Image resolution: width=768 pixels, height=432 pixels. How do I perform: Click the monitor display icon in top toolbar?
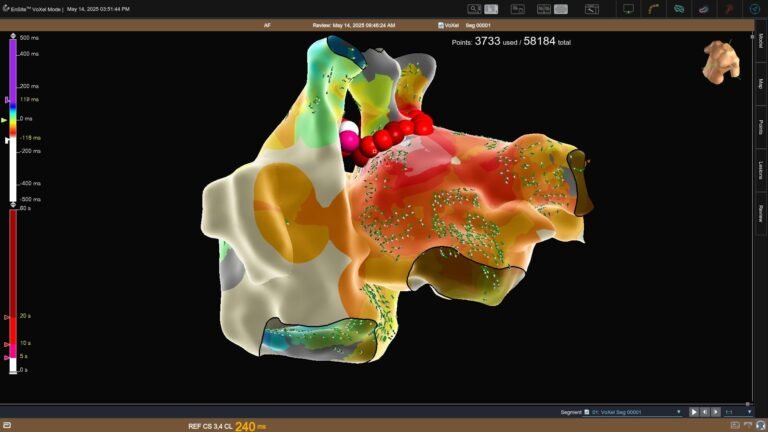(629, 9)
